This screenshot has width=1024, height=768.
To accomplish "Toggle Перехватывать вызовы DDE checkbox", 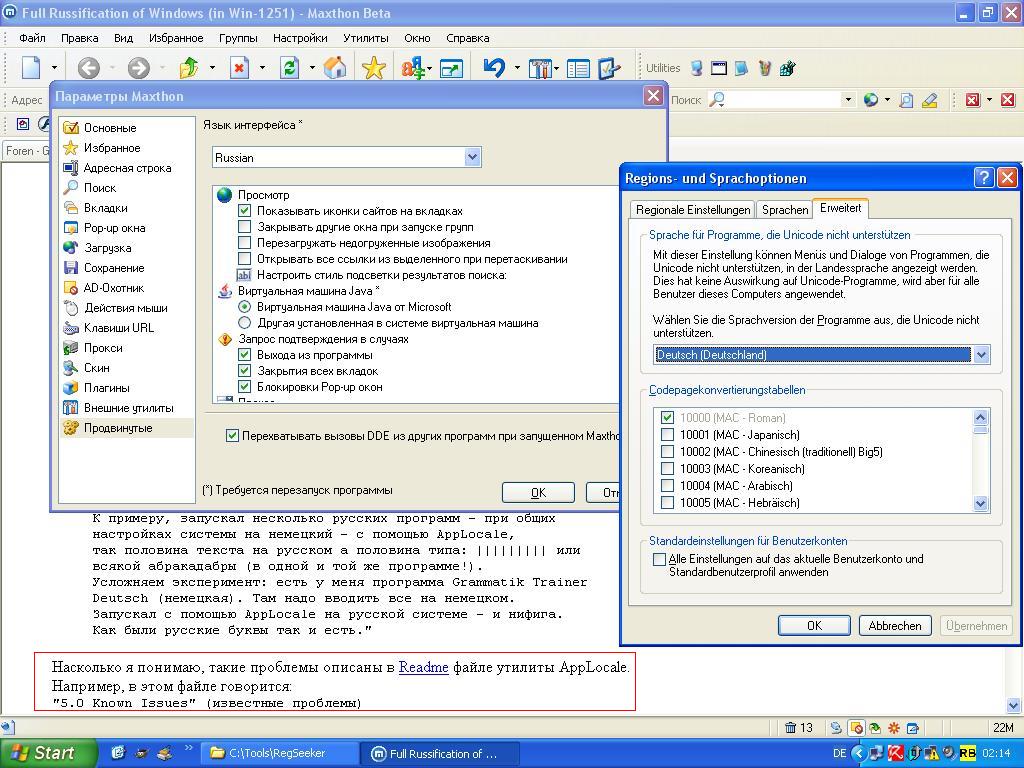I will (x=232, y=436).
